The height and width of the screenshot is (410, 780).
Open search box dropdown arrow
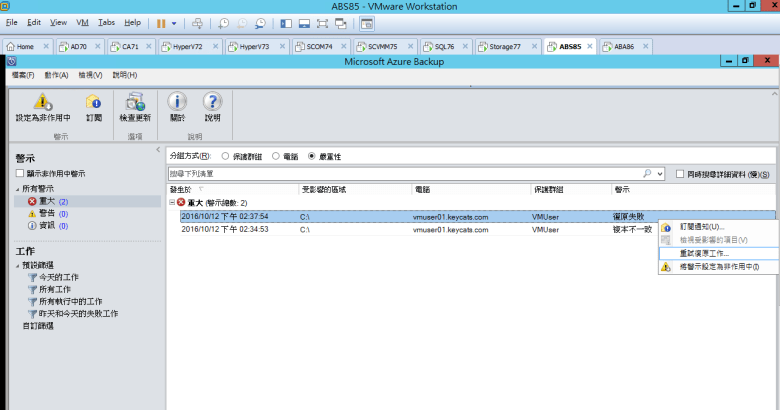(659, 174)
